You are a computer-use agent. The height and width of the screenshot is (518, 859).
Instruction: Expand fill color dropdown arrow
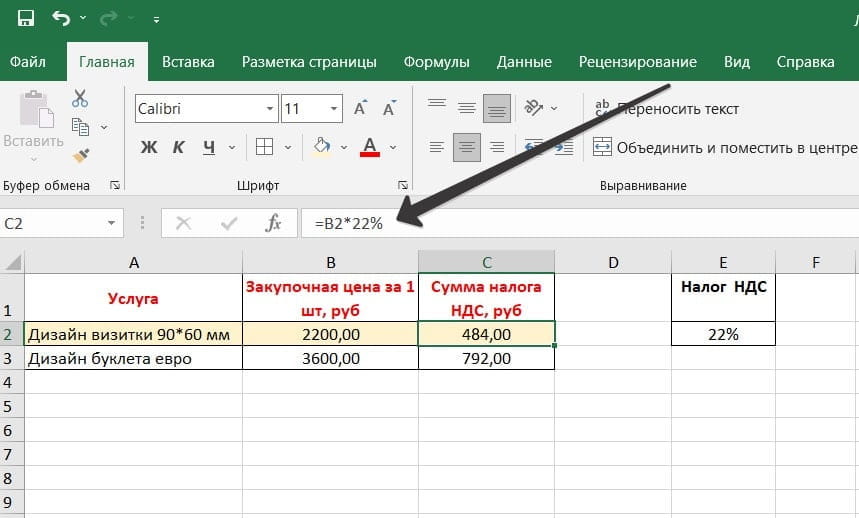pyautogui.click(x=343, y=147)
